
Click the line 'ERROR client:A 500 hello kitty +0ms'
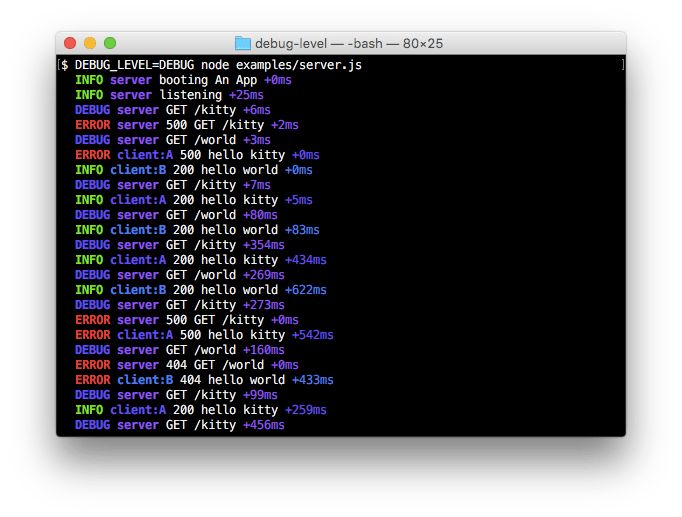197,155
